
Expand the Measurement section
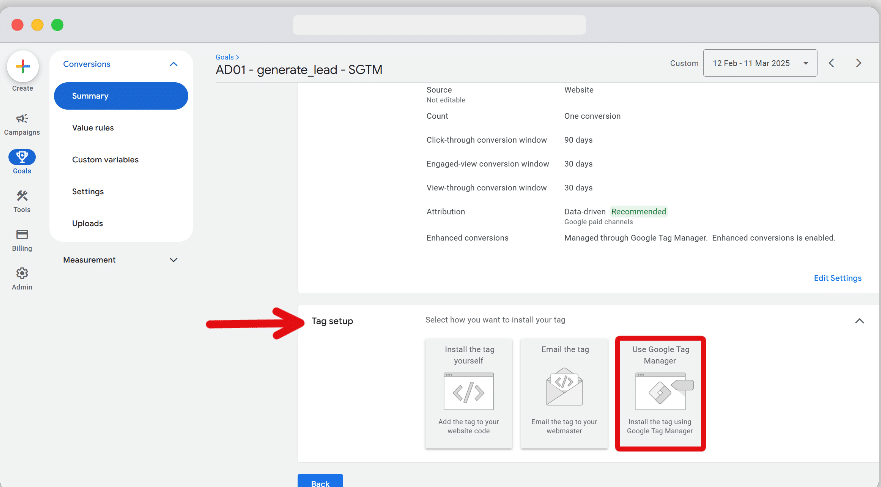[174, 260]
